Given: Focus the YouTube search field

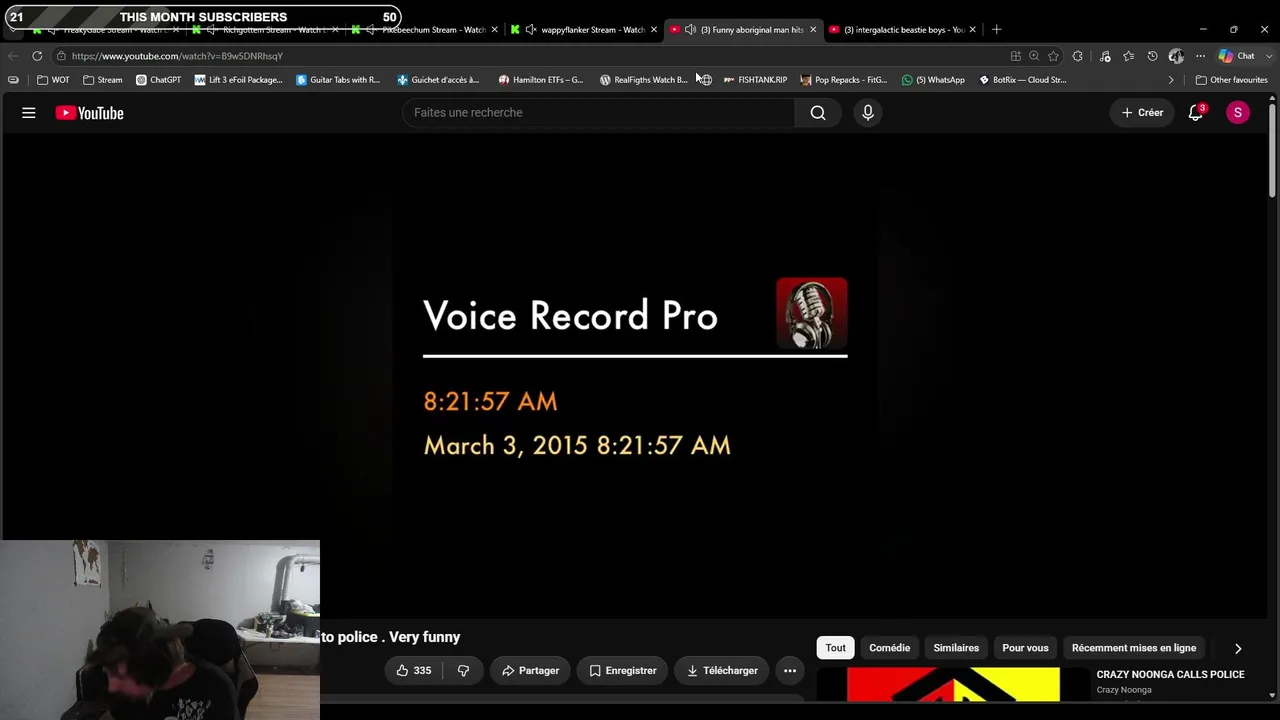Looking at the screenshot, I should pos(599,113).
